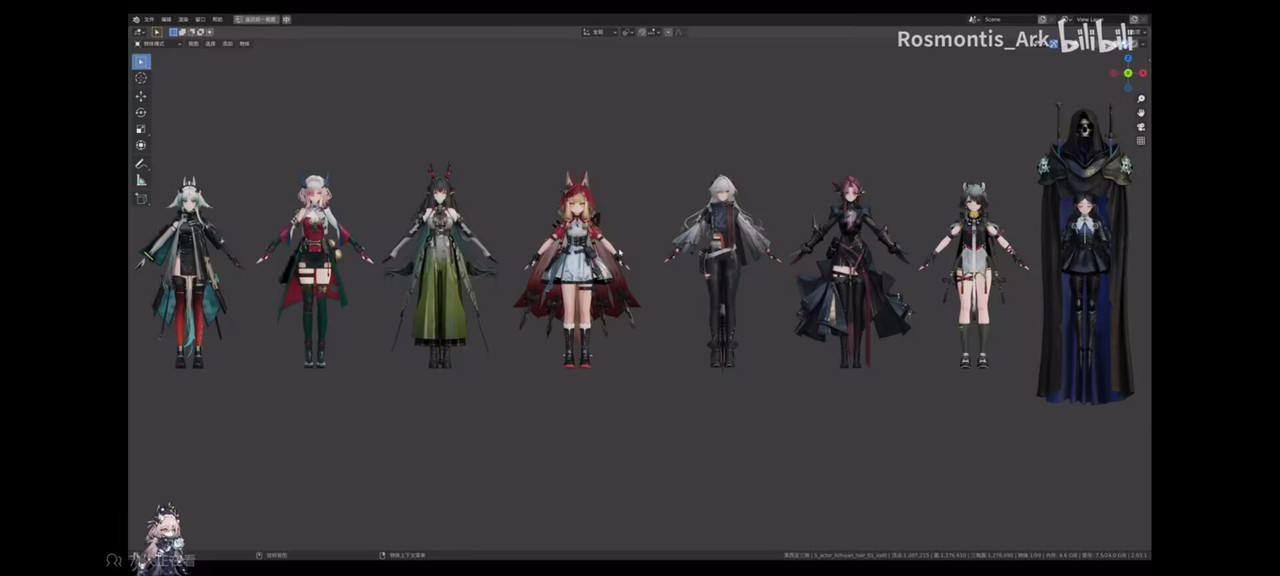The width and height of the screenshot is (1280, 576).
Task: Select the Scale tool
Action: pyautogui.click(x=141, y=129)
